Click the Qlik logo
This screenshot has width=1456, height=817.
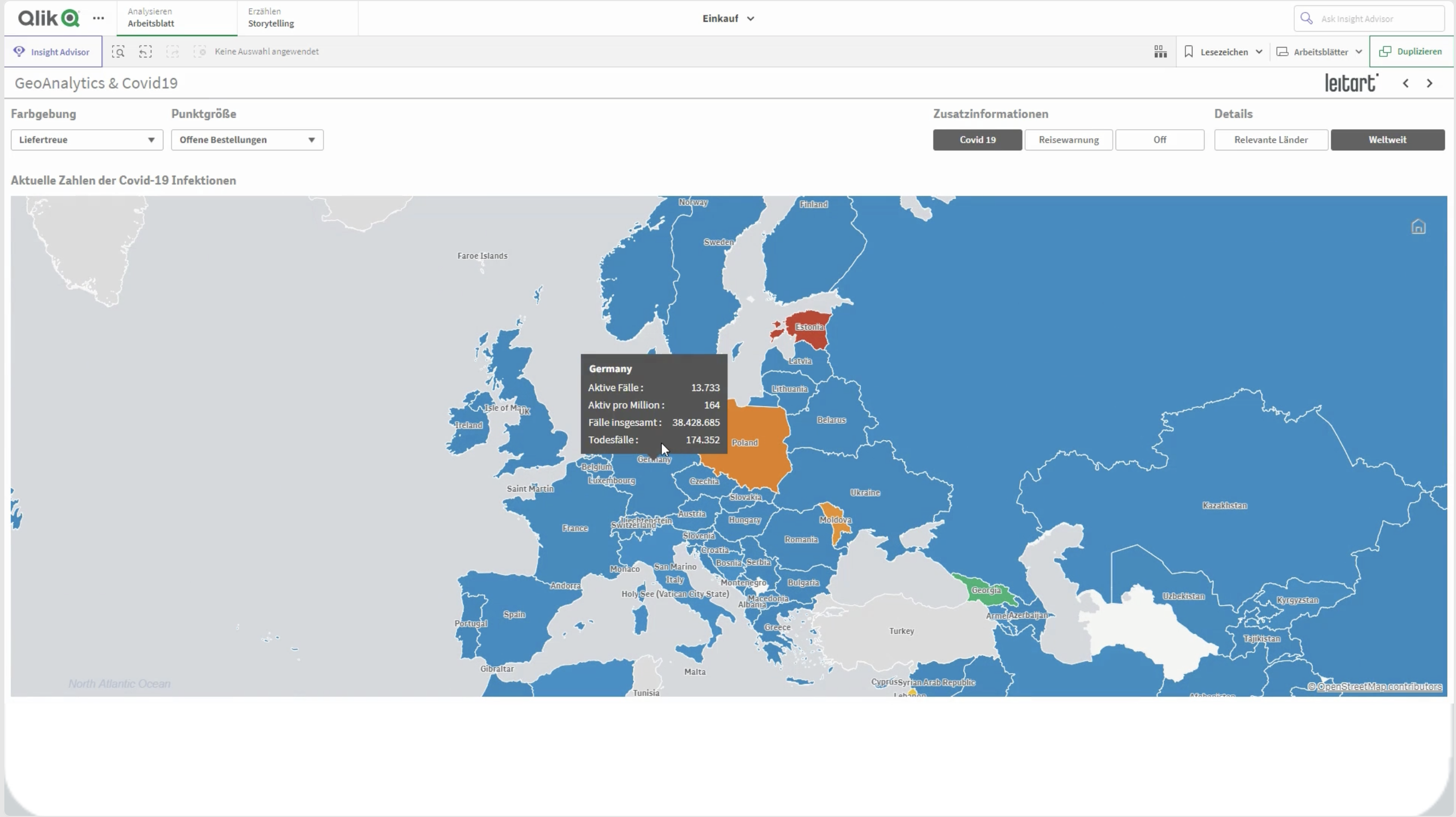[x=49, y=18]
